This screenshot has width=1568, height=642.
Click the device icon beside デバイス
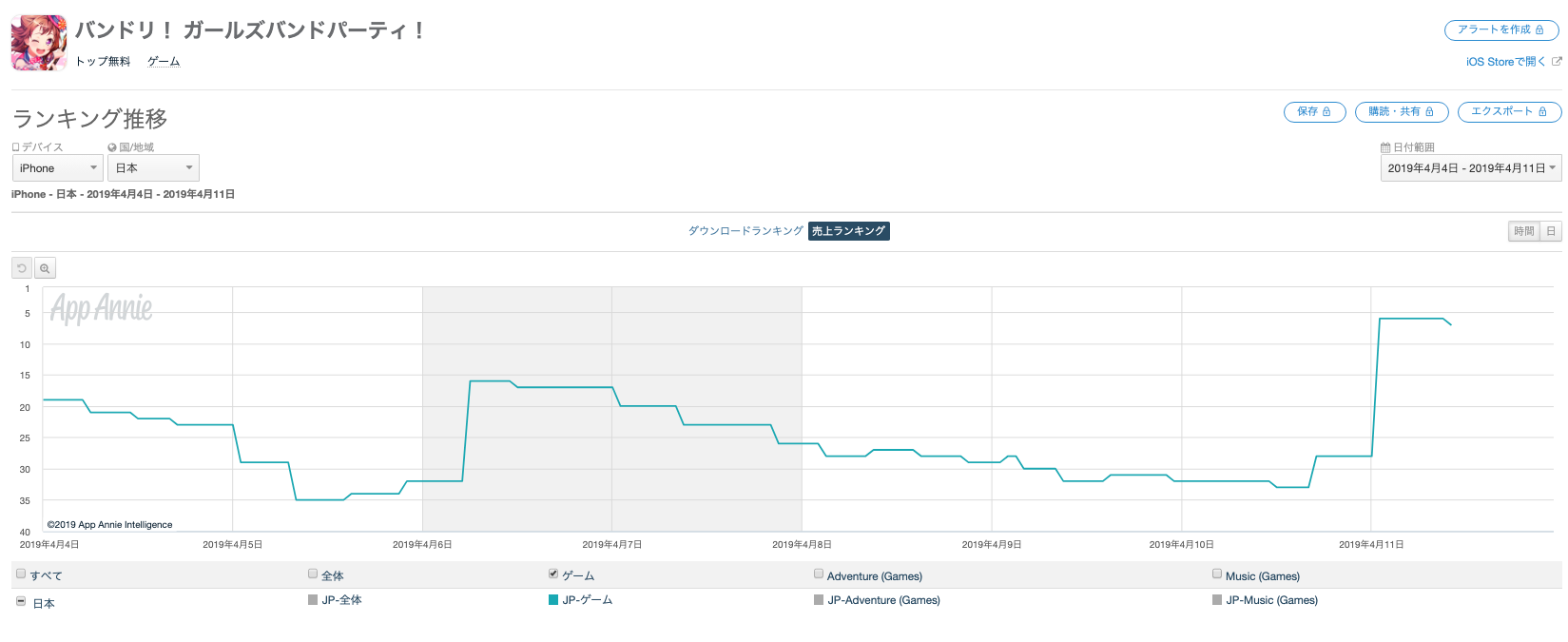pos(15,147)
